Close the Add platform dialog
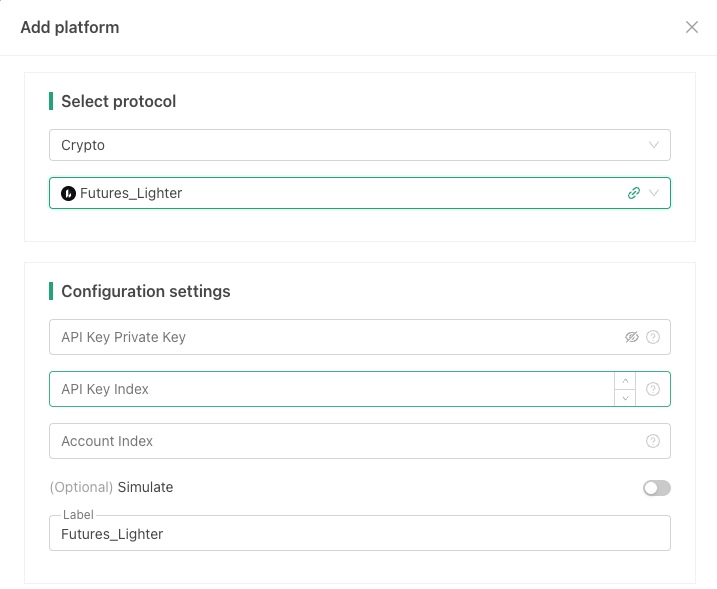Viewport: 717px width, 589px height. point(691,27)
